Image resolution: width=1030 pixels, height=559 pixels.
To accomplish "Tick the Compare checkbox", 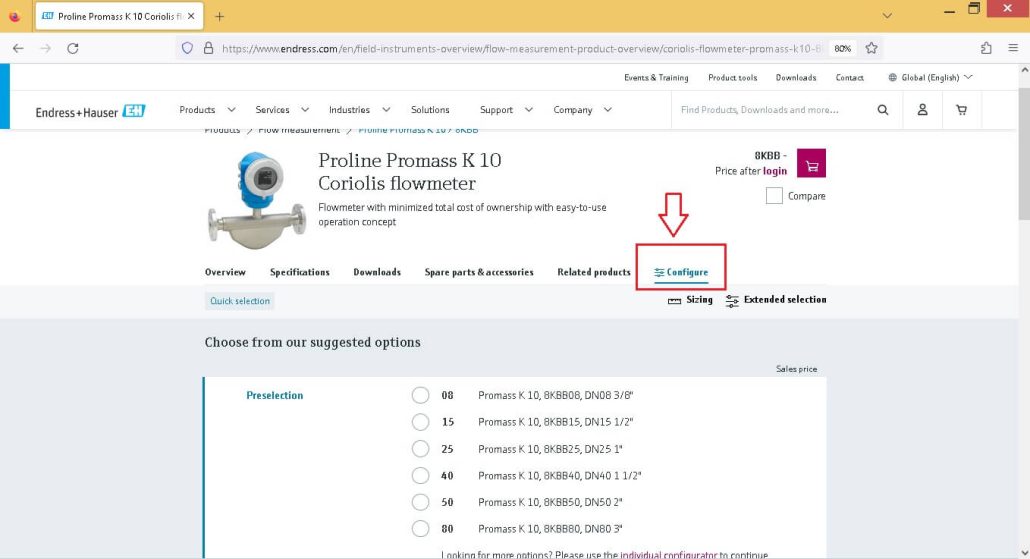I will [774, 196].
